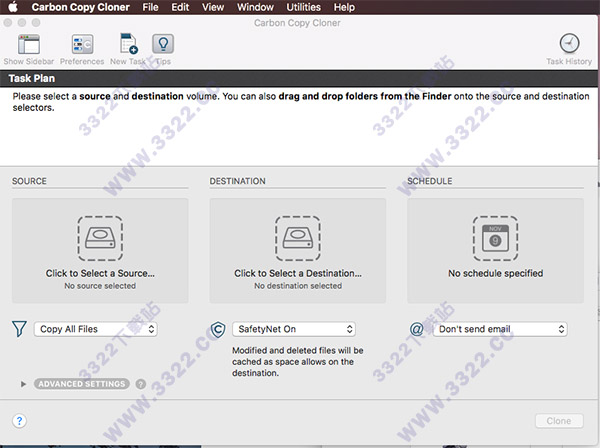Click help icon beside Advanced Settings

140,384
